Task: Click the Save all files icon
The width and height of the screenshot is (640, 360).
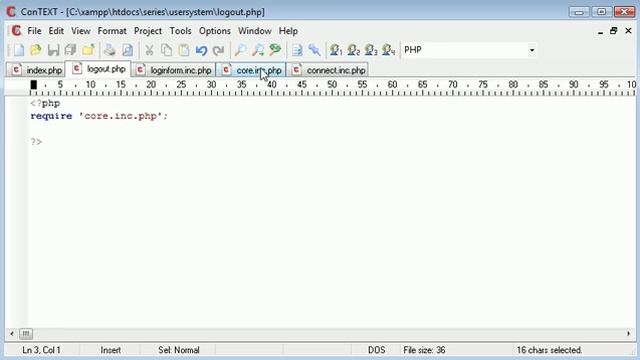Action: pyautogui.click(x=71, y=50)
